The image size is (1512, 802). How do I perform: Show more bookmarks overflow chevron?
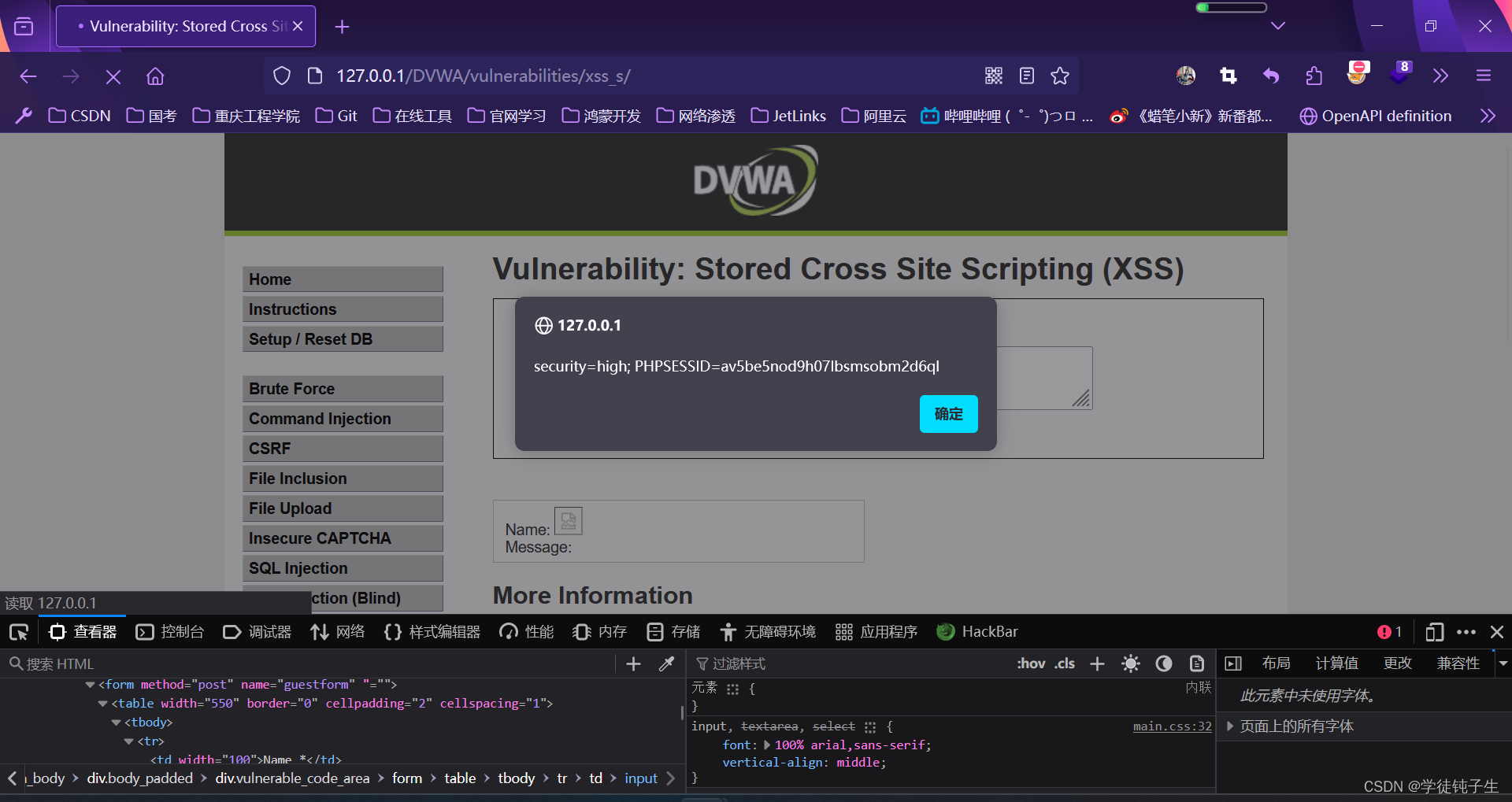click(1488, 116)
